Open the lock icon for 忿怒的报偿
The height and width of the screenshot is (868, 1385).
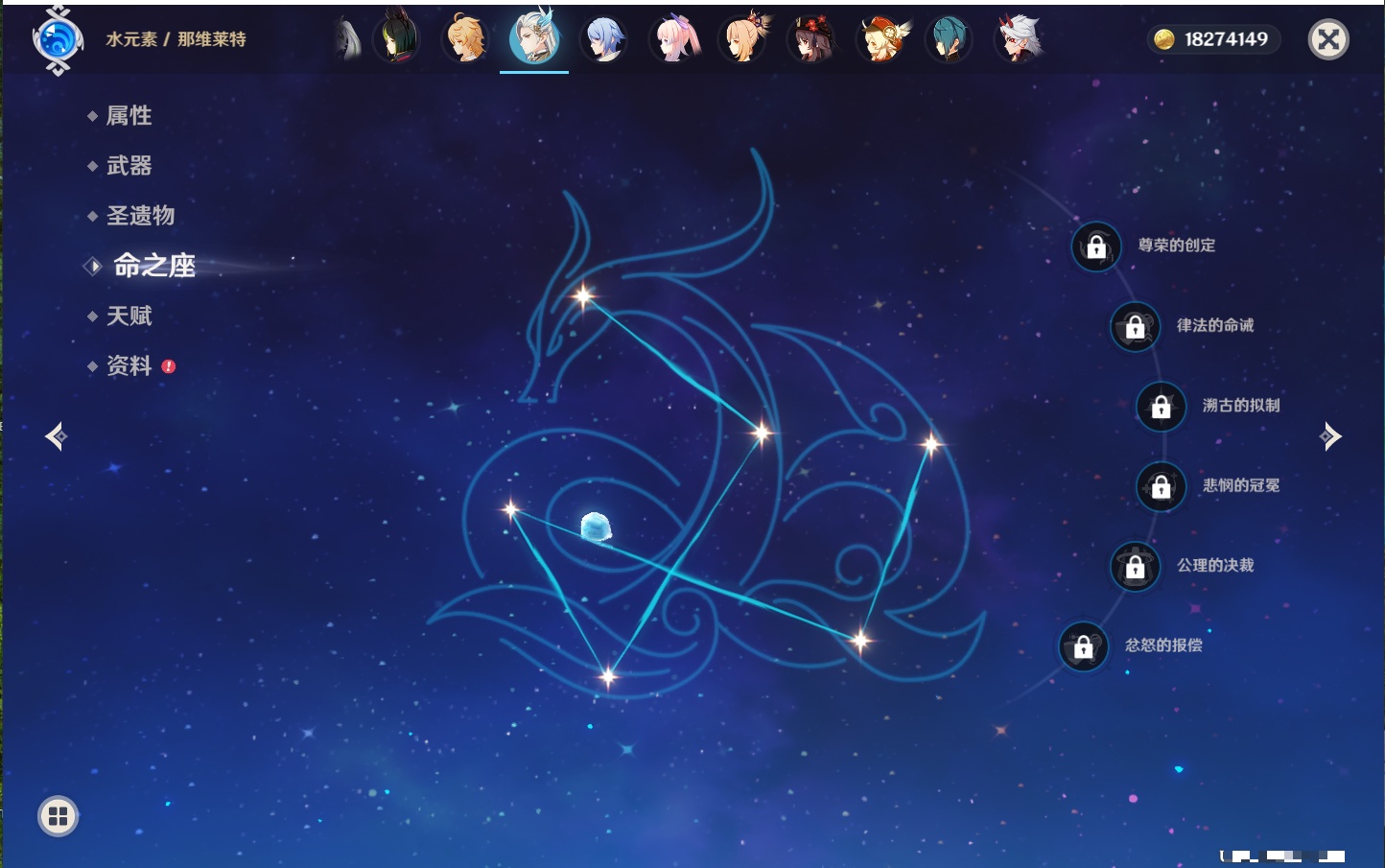point(1083,646)
